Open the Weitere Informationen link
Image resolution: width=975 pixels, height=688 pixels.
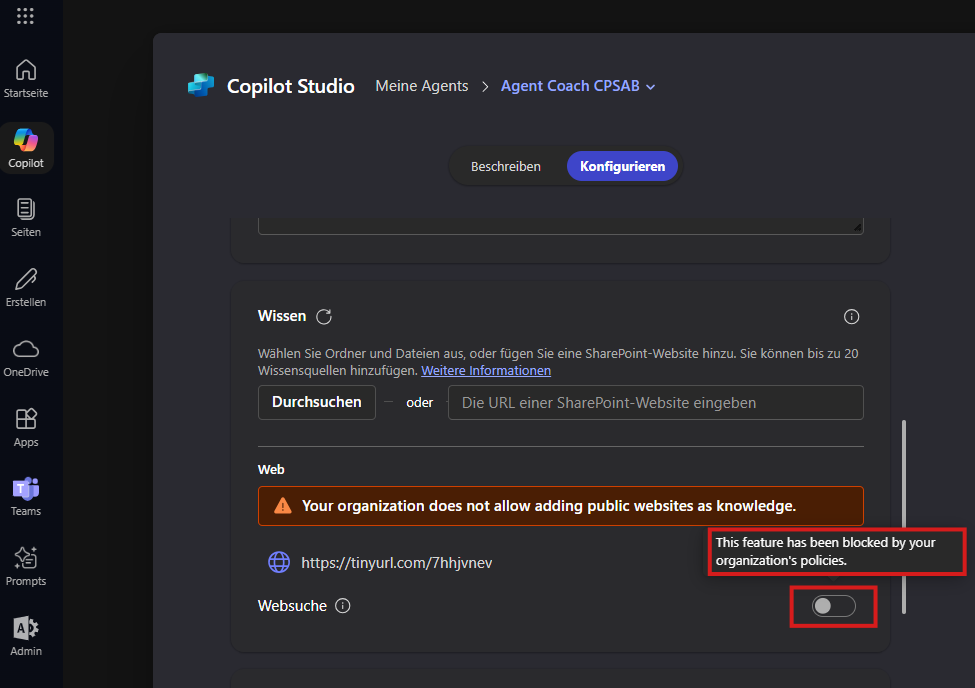click(x=486, y=371)
